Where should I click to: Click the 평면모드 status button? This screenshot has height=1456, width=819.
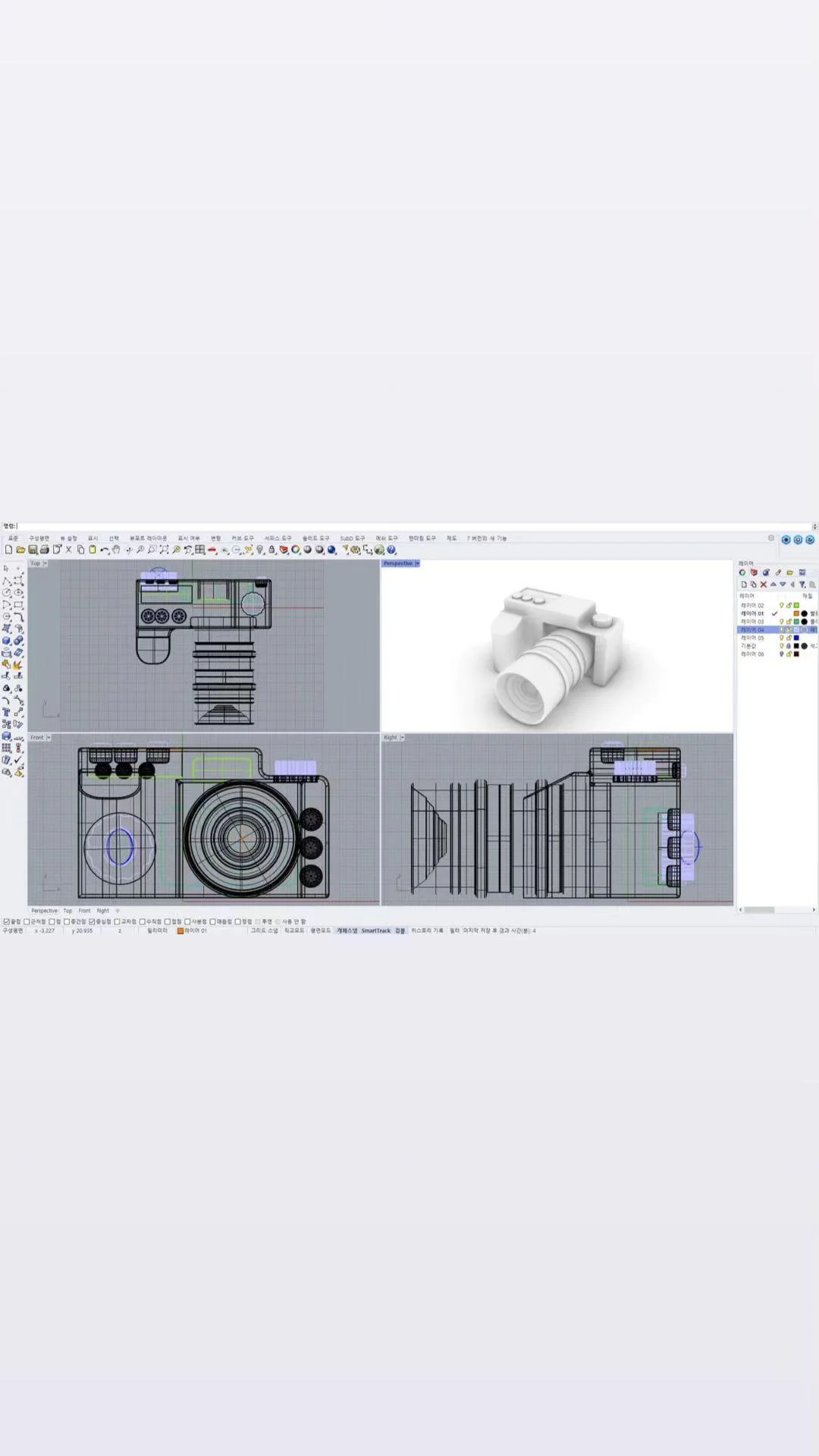[320, 930]
